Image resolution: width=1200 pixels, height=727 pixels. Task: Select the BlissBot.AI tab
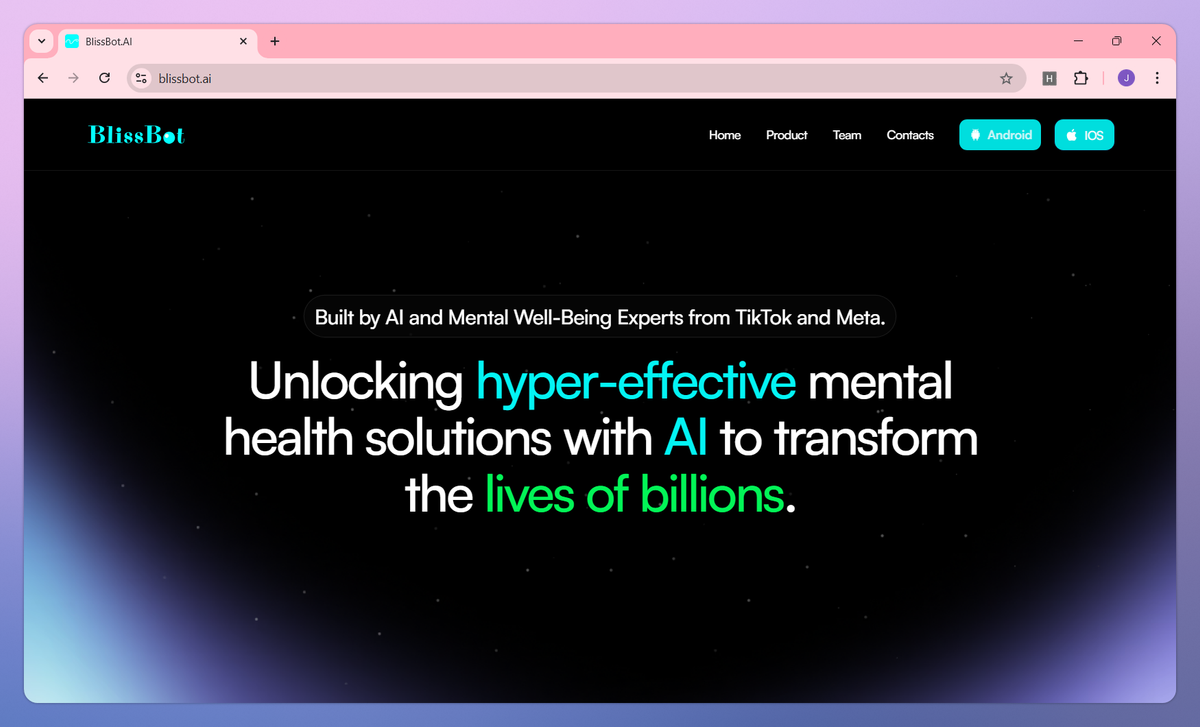point(157,41)
